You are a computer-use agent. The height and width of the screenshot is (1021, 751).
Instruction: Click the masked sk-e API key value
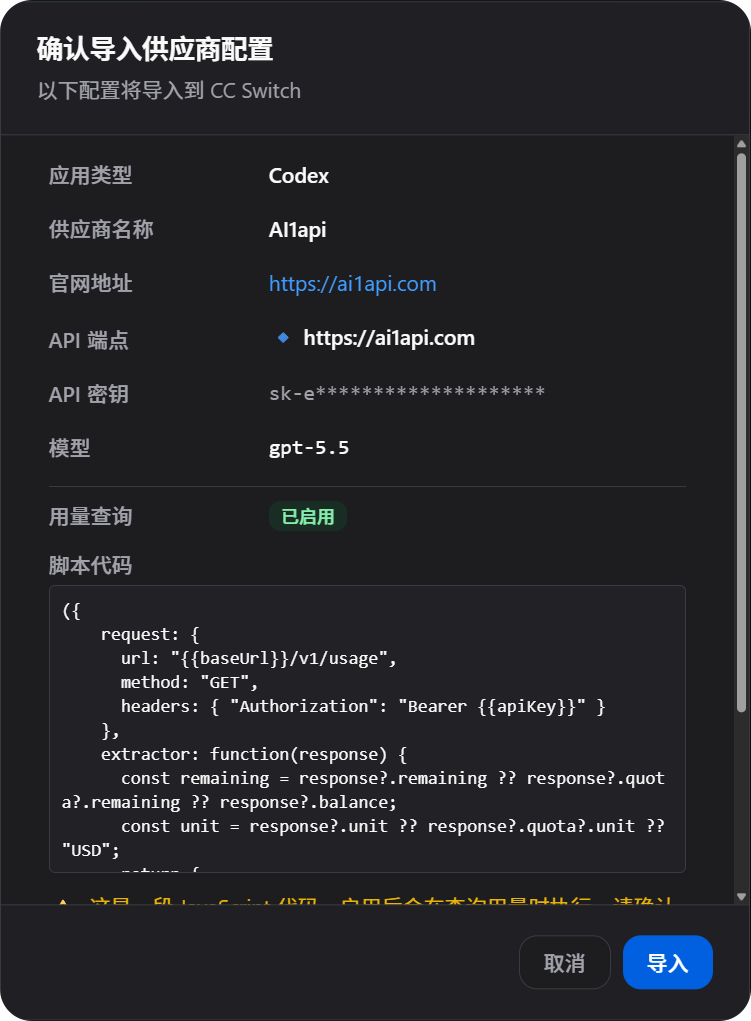click(407, 393)
